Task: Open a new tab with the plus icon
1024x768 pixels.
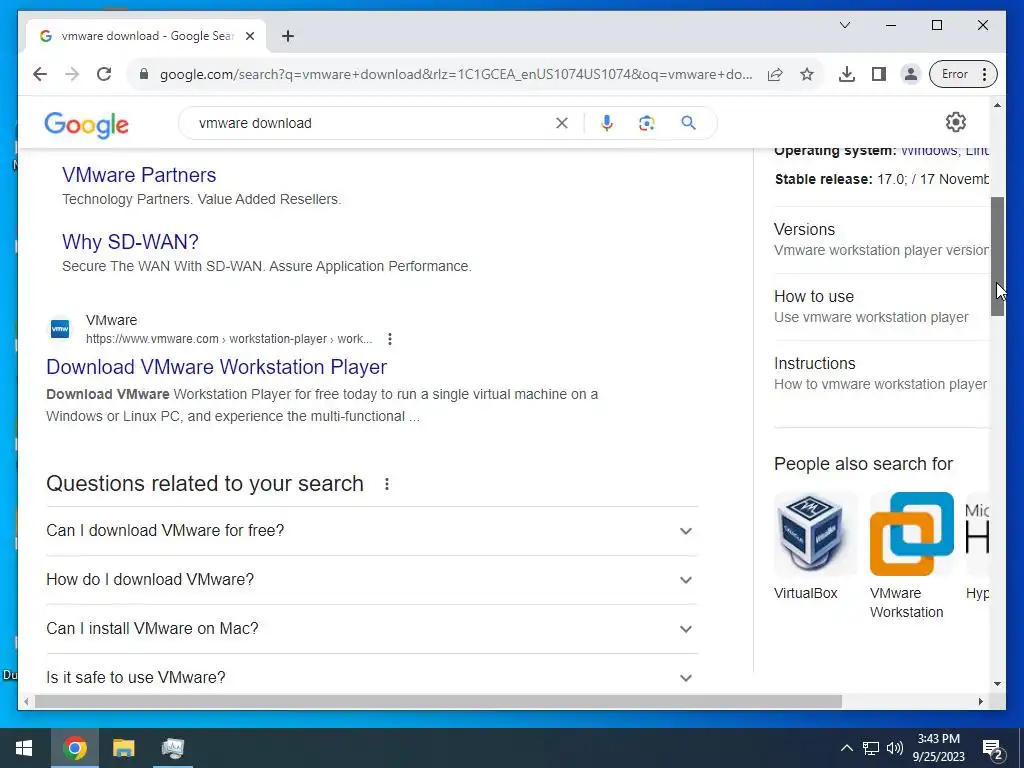Action: click(x=288, y=36)
